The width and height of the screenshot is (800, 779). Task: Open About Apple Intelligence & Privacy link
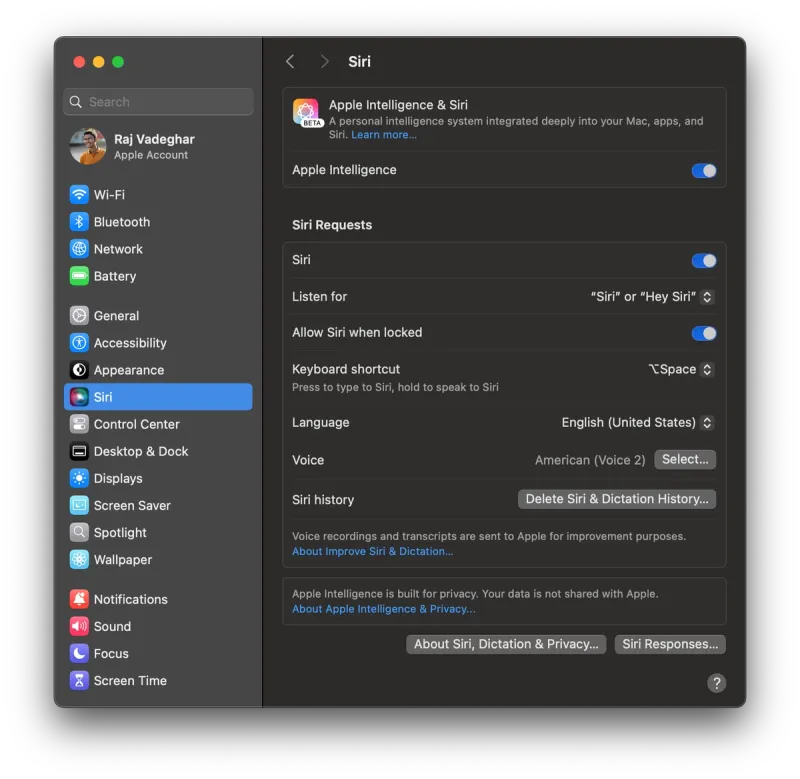click(384, 609)
